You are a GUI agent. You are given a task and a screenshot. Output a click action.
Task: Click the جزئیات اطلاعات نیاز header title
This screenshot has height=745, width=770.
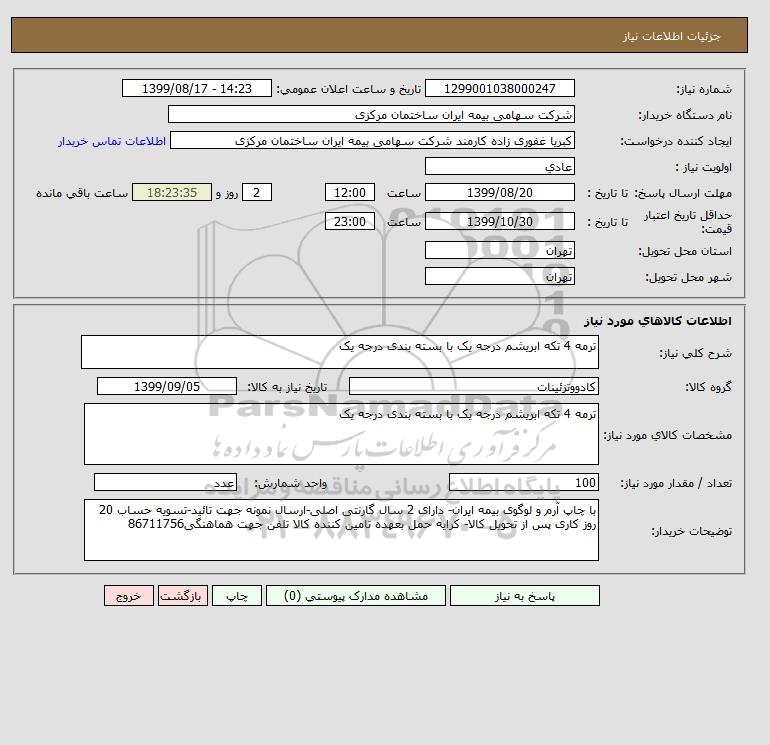point(671,36)
